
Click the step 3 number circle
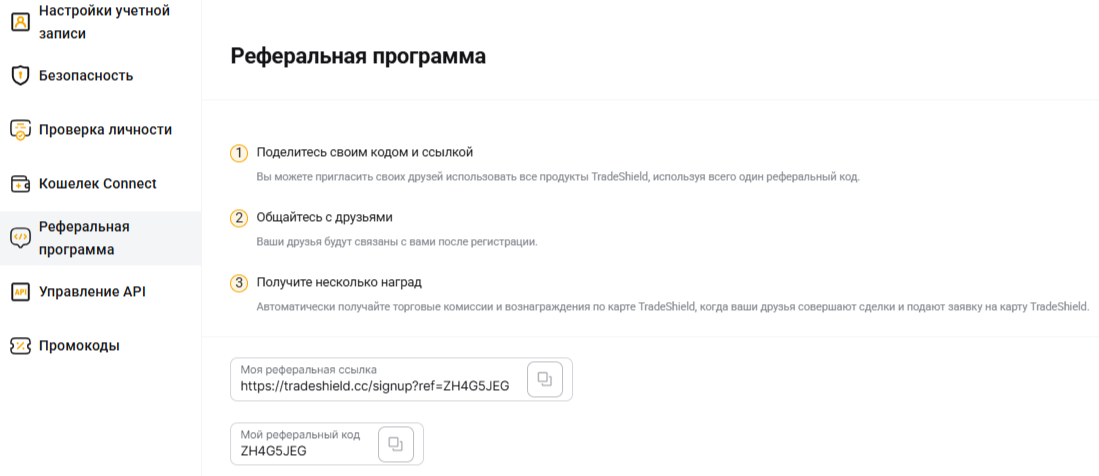coord(239,283)
